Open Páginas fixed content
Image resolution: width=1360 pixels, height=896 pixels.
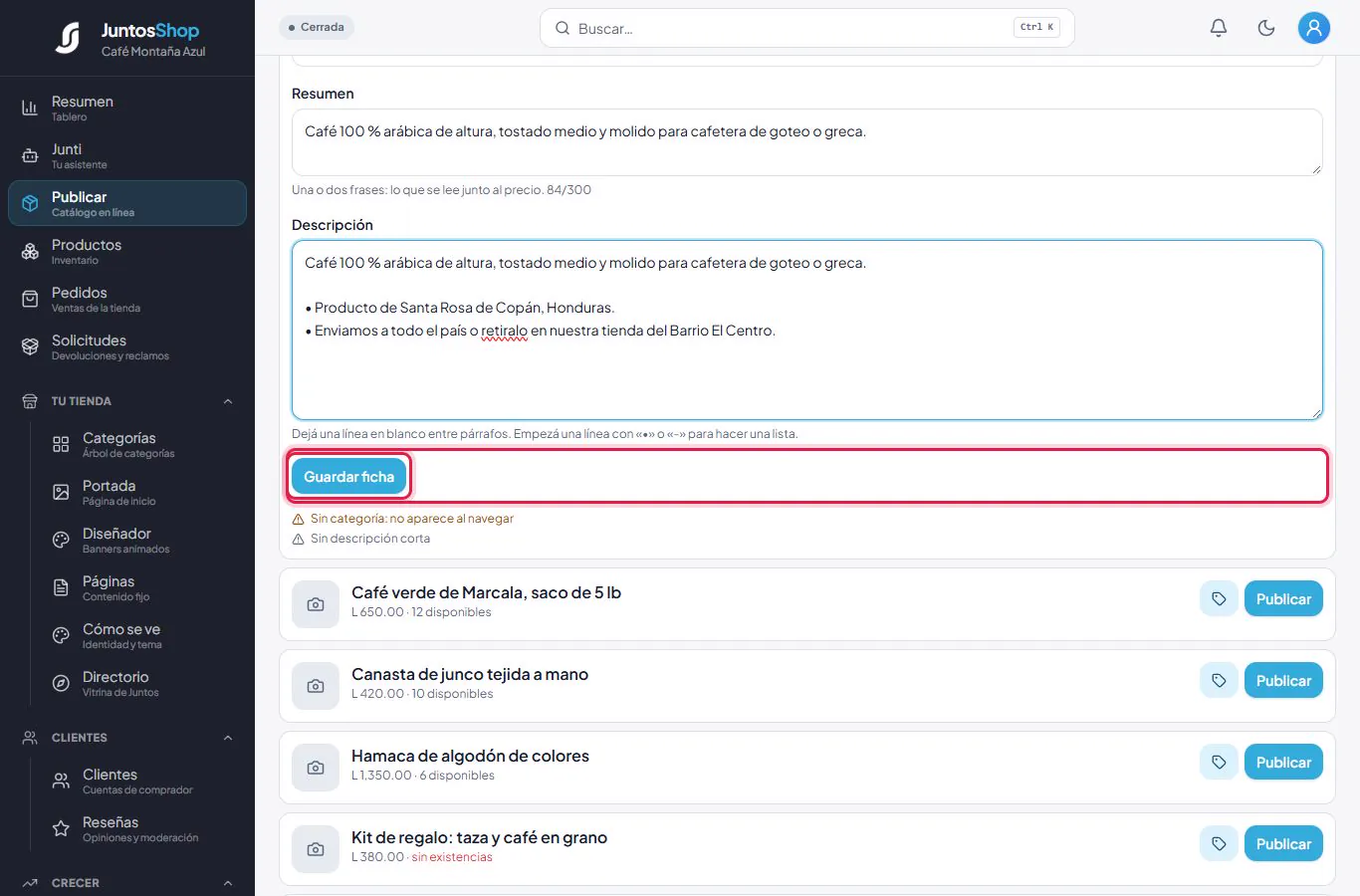[x=142, y=587]
